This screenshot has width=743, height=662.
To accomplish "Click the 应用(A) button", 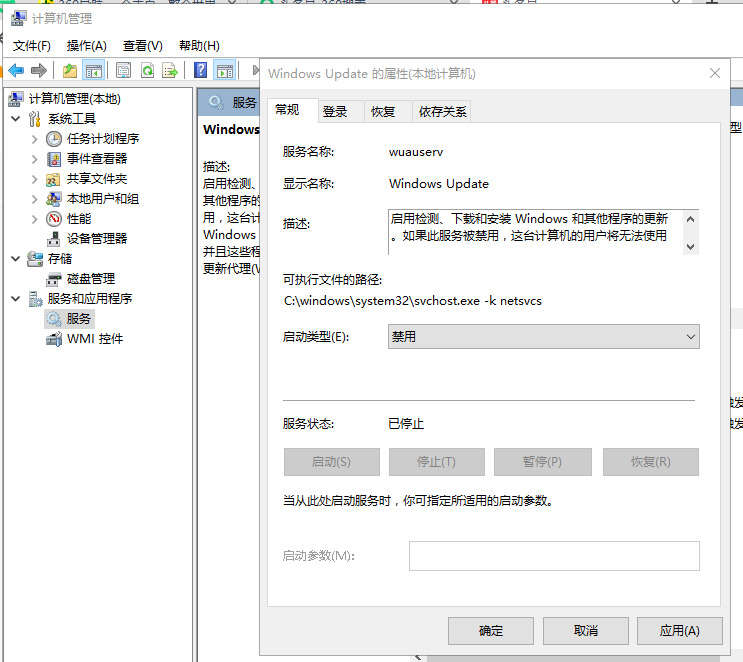I will click(680, 631).
